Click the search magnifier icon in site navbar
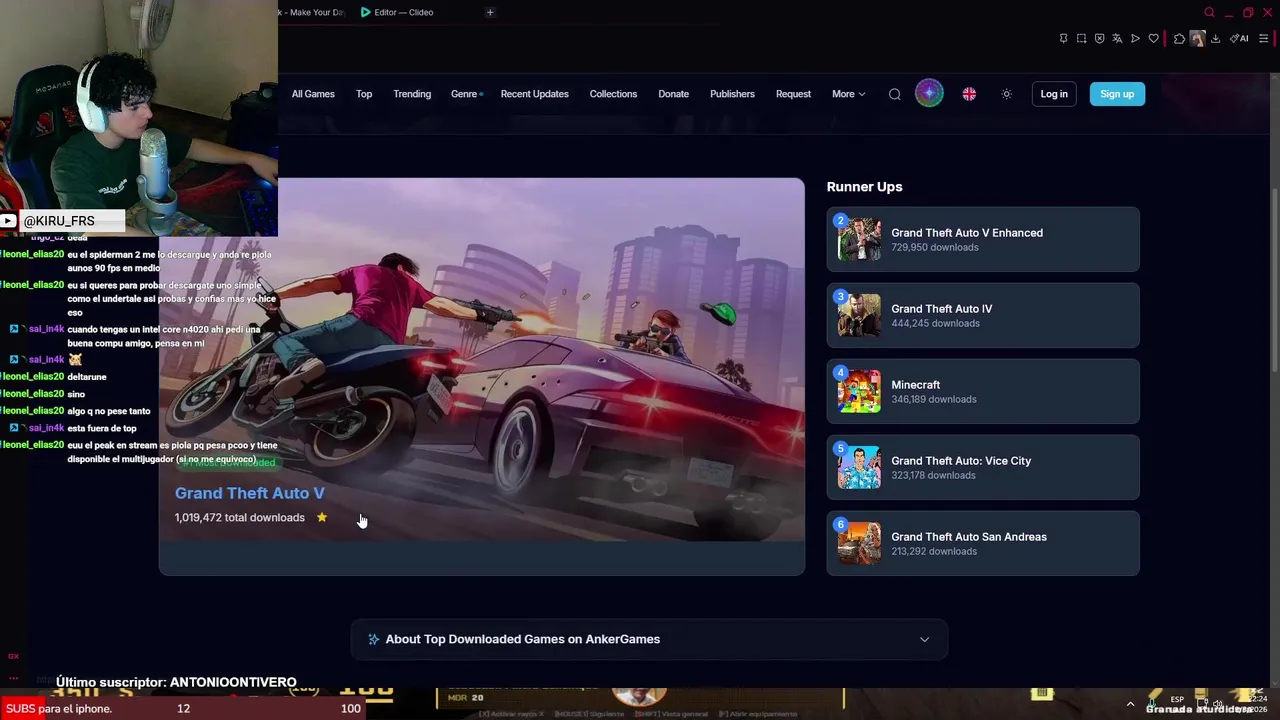Viewport: 1280px width, 720px height. point(894,94)
